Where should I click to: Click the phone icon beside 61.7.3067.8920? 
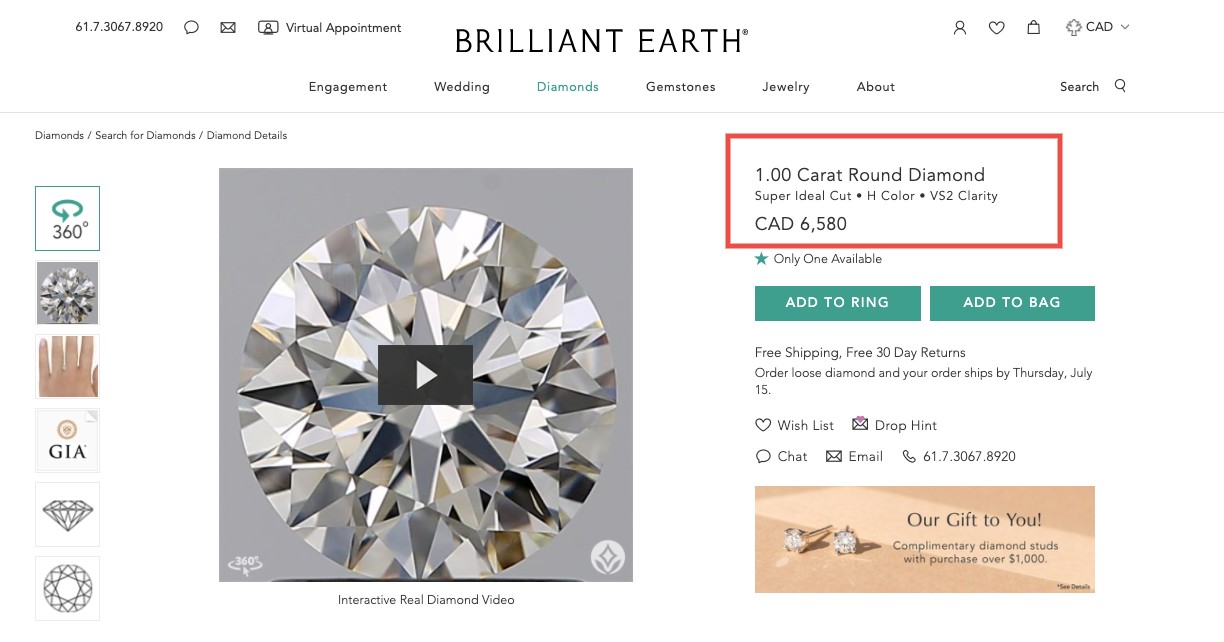(908, 456)
